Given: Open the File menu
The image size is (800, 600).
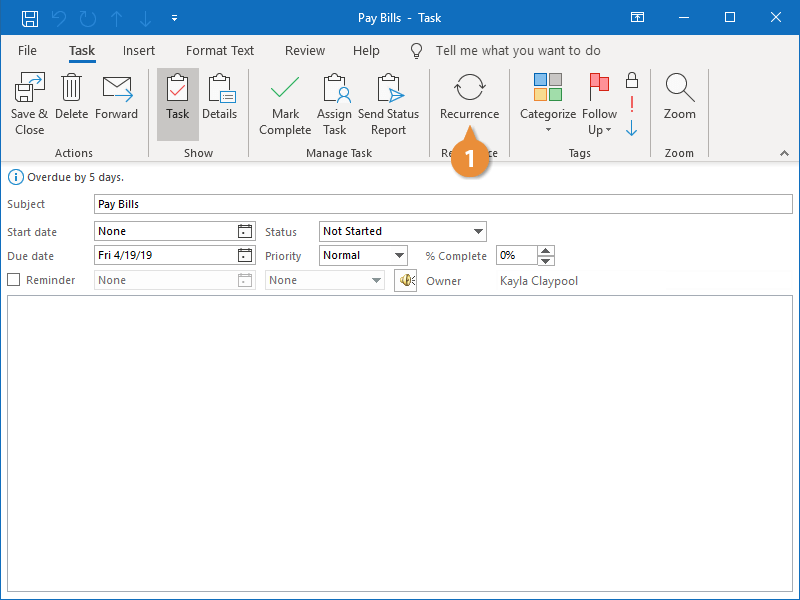Looking at the screenshot, I should coord(27,50).
